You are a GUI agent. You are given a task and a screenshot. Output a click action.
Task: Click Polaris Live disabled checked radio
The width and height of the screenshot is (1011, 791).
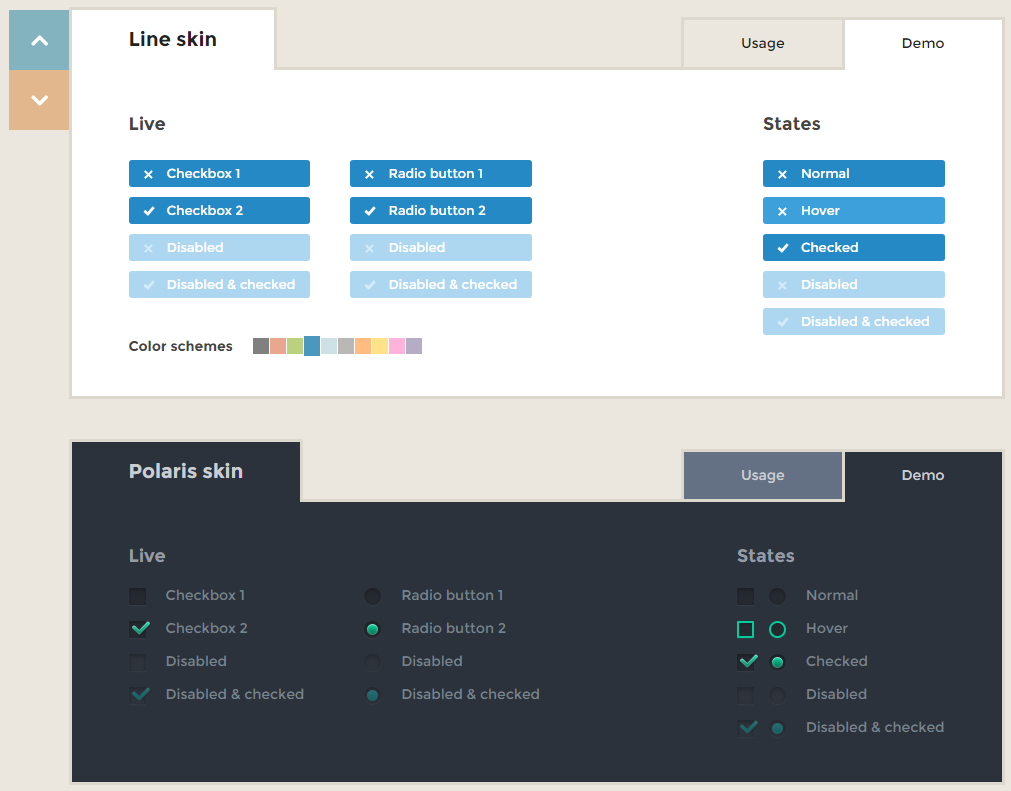pos(373,695)
